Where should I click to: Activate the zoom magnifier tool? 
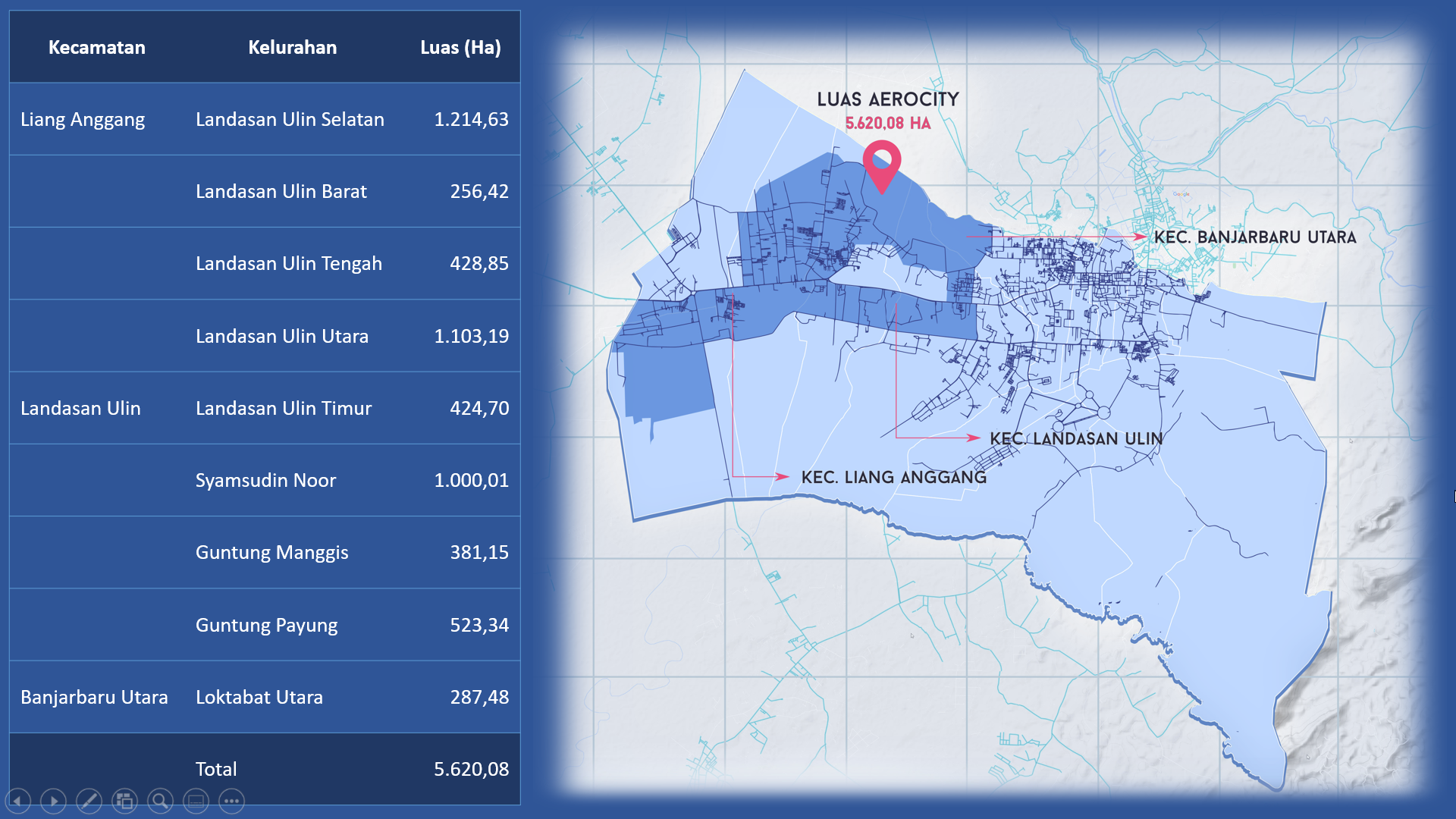(x=160, y=801)
